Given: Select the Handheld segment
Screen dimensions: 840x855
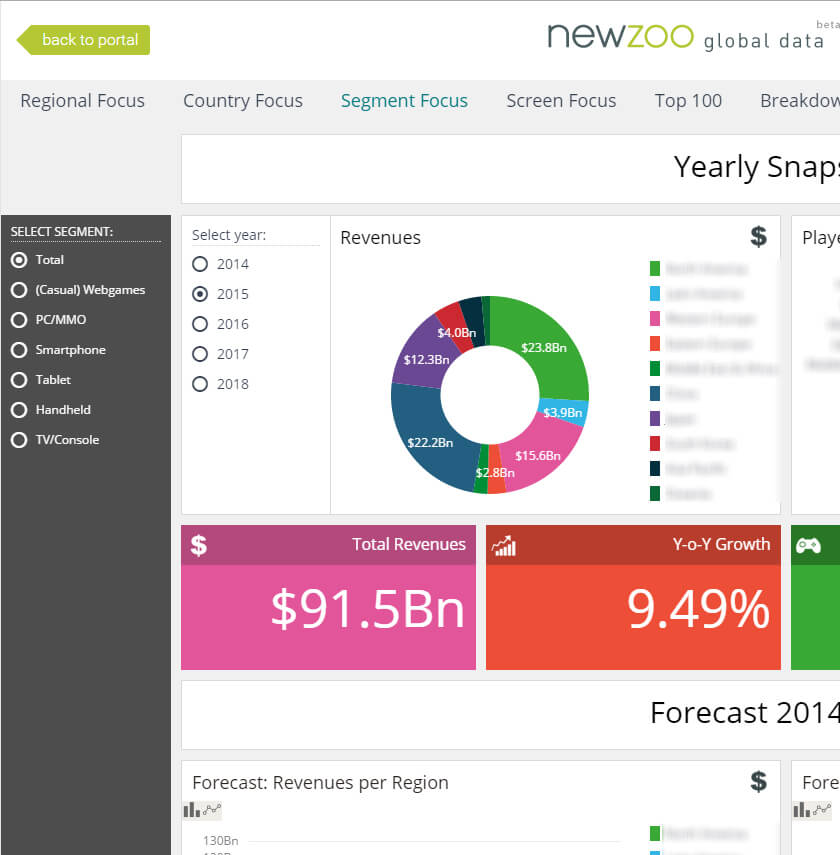Looking at the screenshot, I should (x=19, y=410).
